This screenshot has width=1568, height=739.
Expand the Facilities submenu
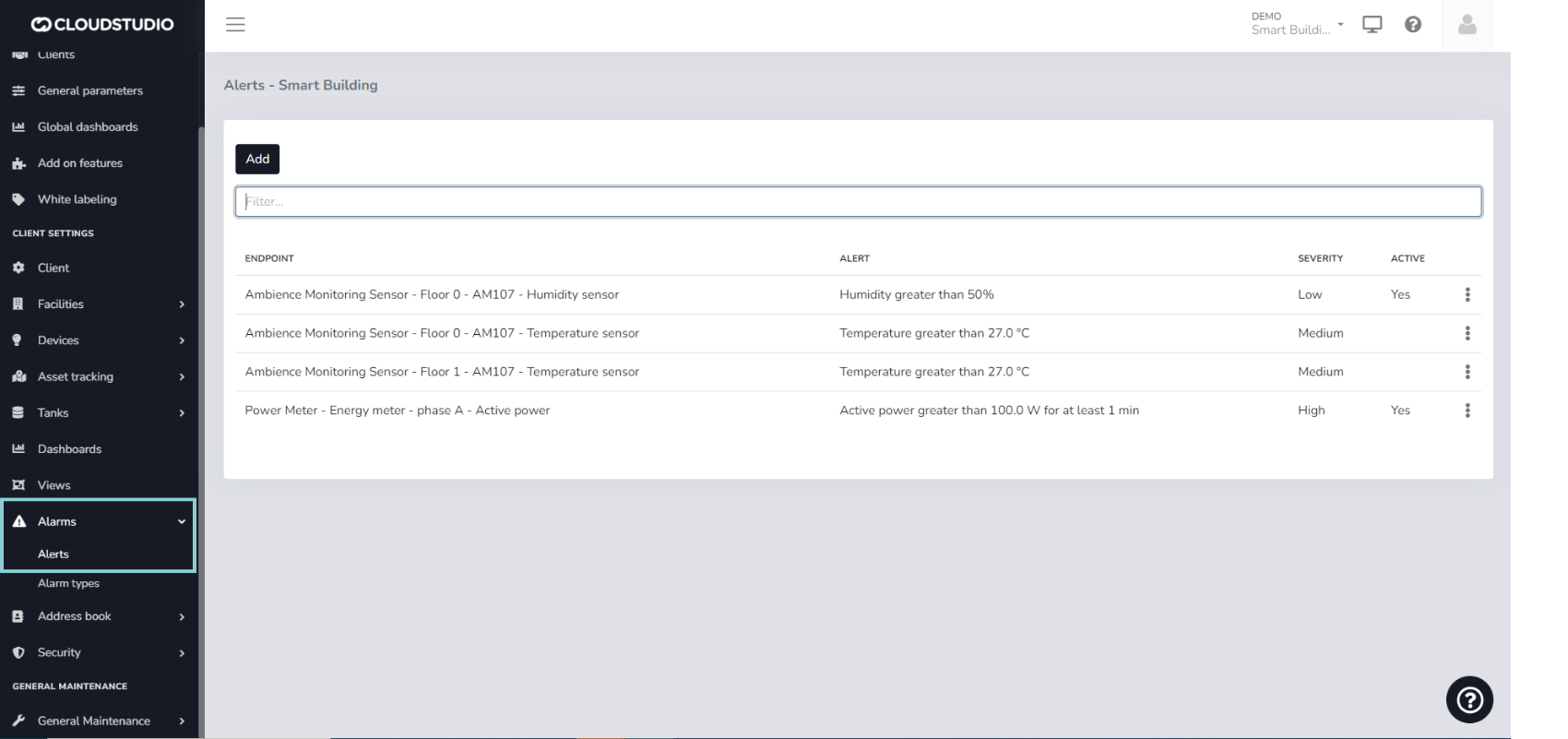pyautogui.click(x=99, y=304)
